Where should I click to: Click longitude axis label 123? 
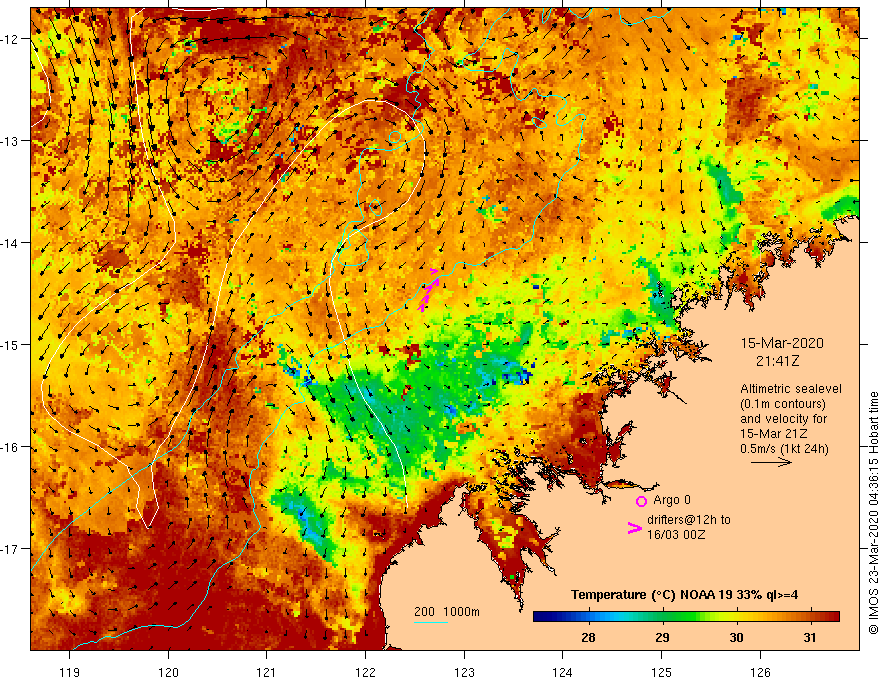[x=464, y=672]
